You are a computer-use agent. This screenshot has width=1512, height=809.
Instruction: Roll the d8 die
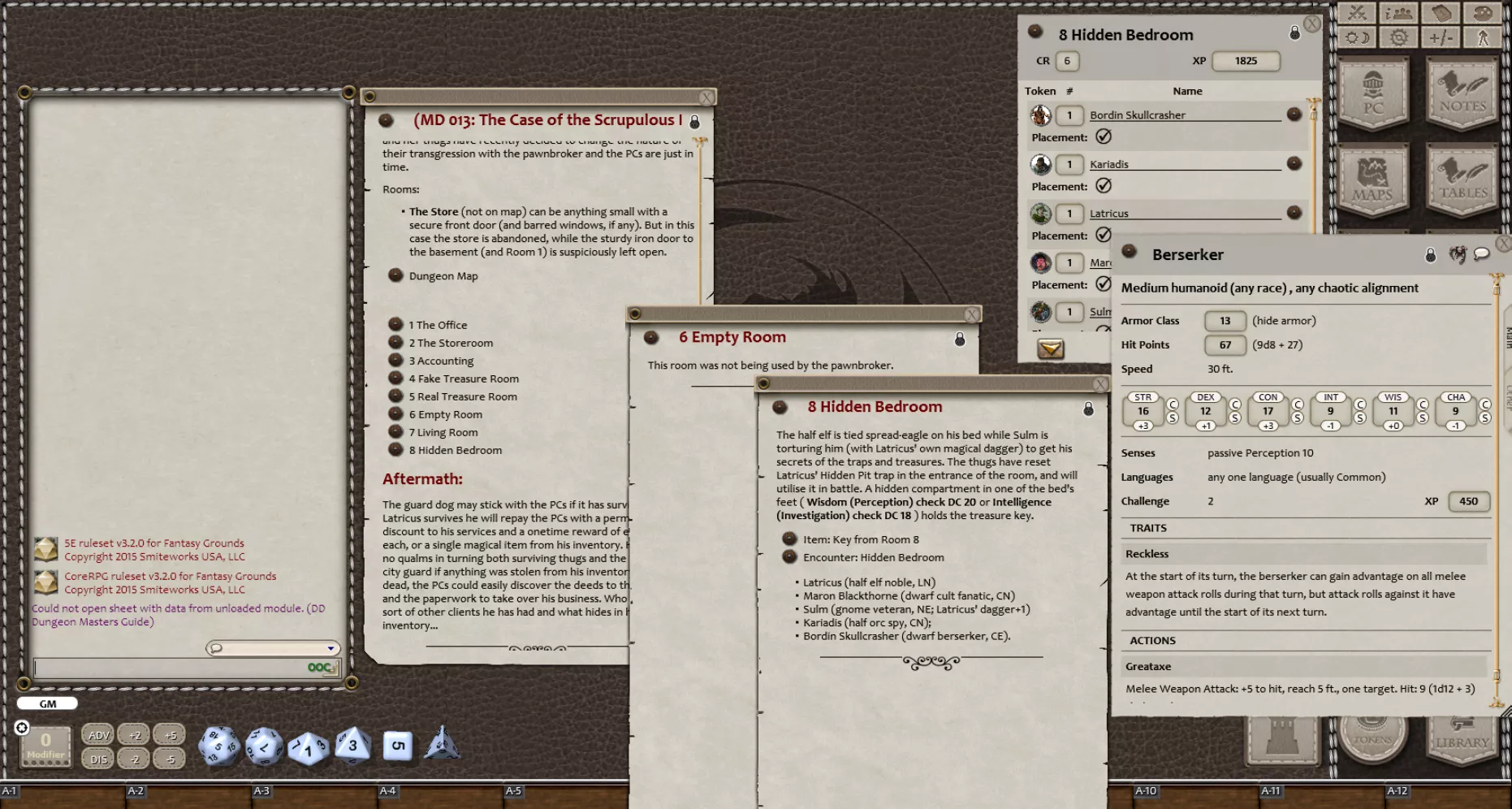(x=352, y=745)
